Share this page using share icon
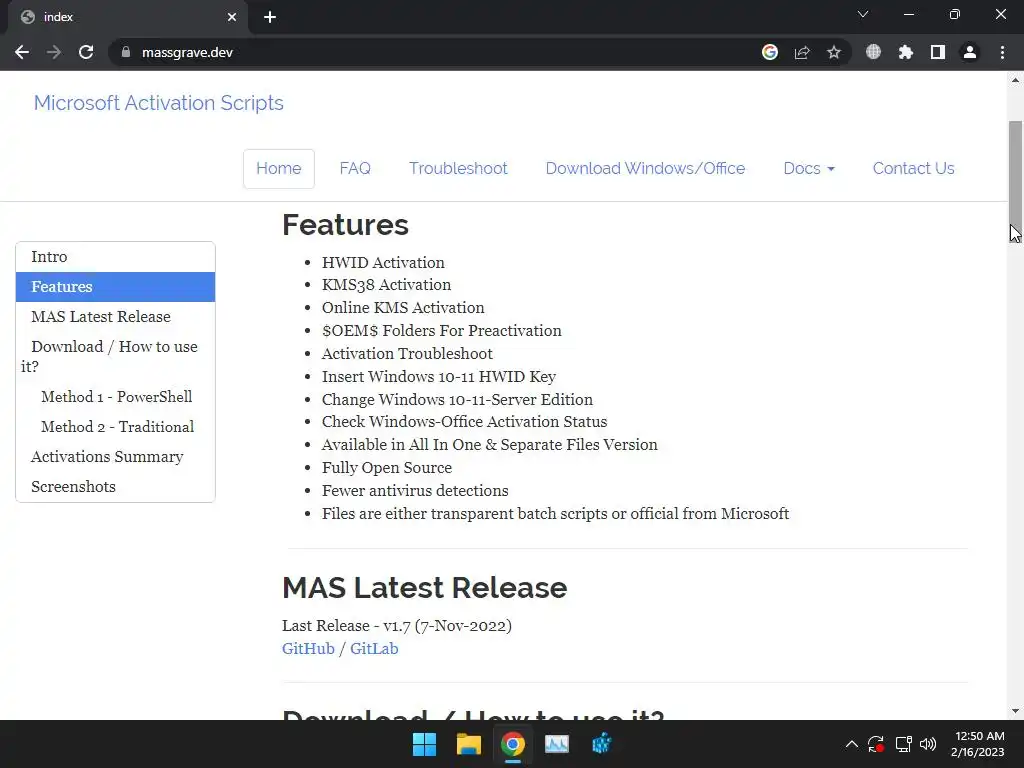 pos(802,52)
